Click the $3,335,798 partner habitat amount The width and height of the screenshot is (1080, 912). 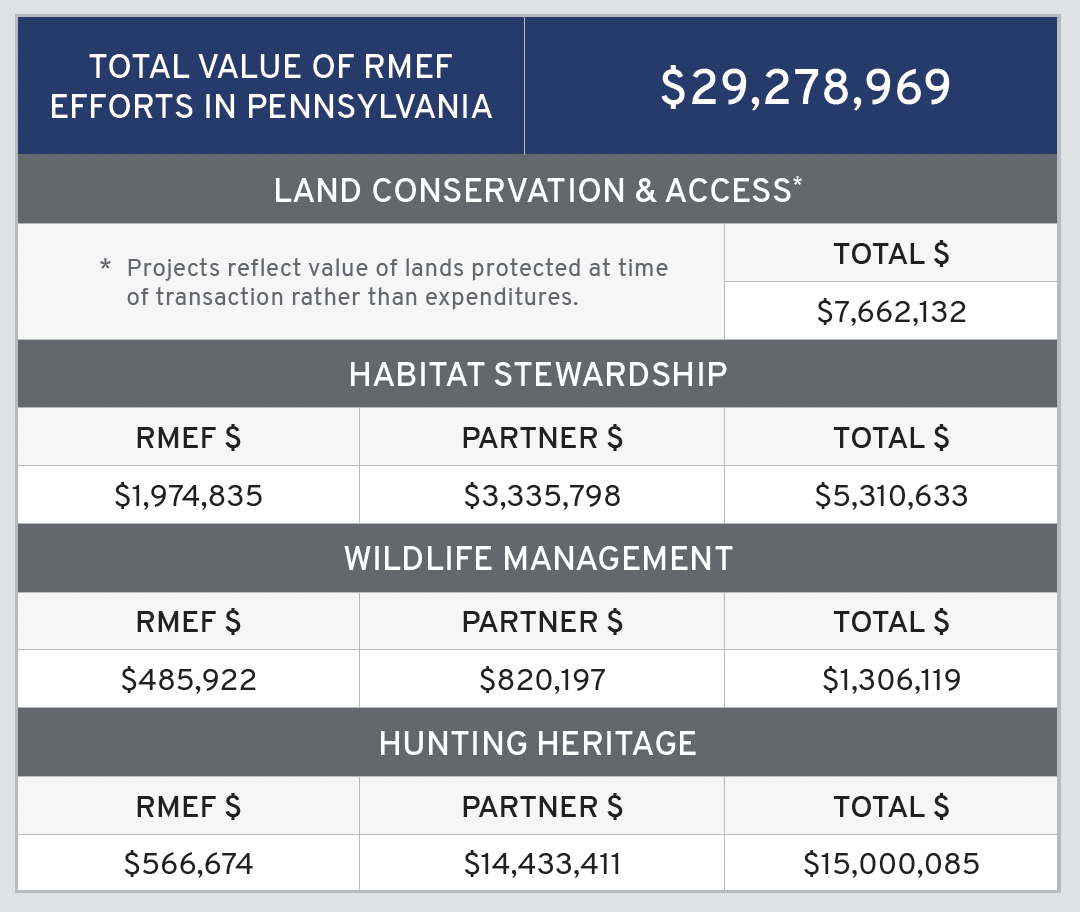coord(542,495)
